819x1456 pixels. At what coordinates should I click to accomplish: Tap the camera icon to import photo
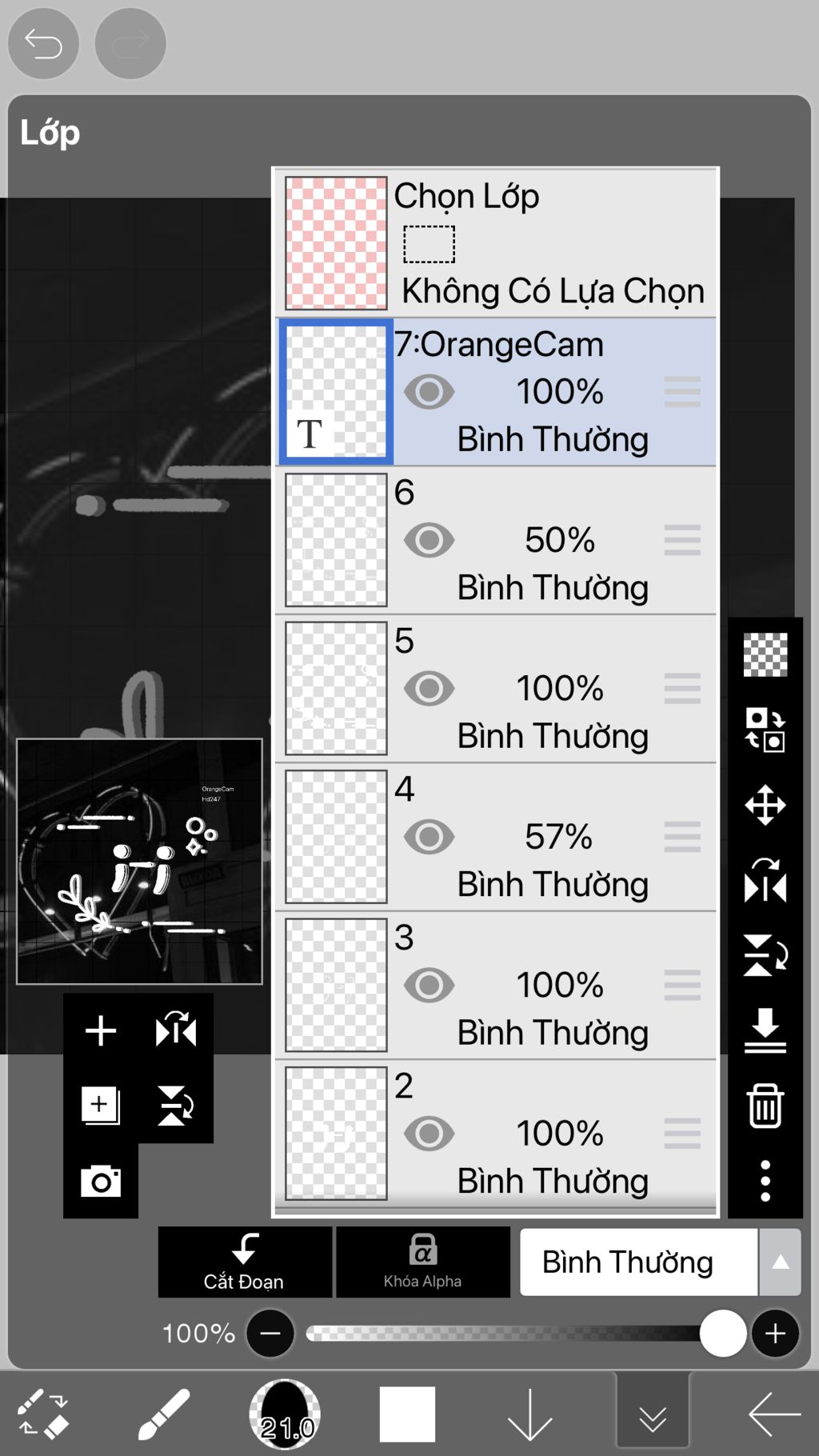pos(101,1181)
